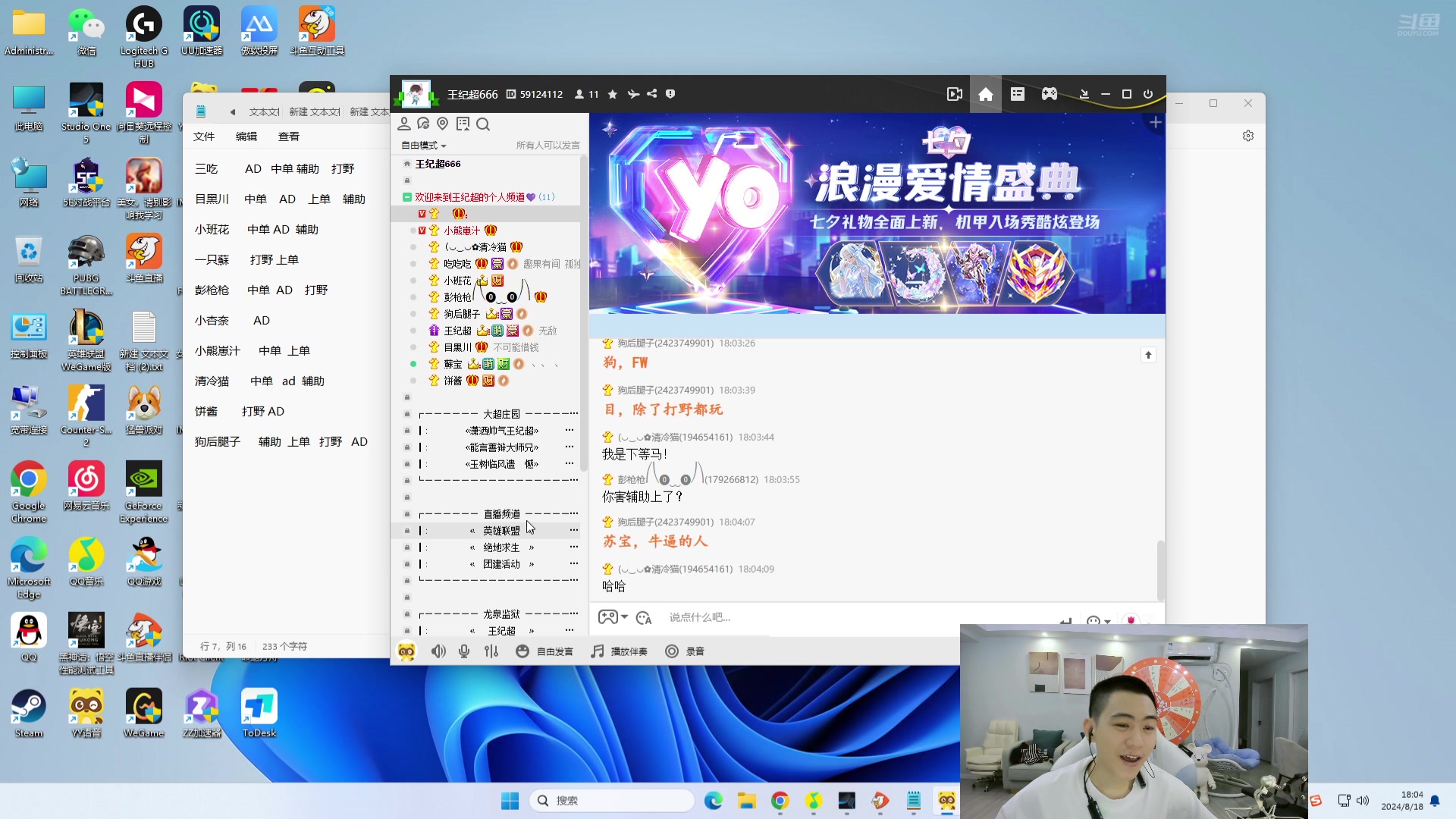This screenshot has width=1456, height=819.
Task: Click the airplane icon next to star
Action: point(633,94)
